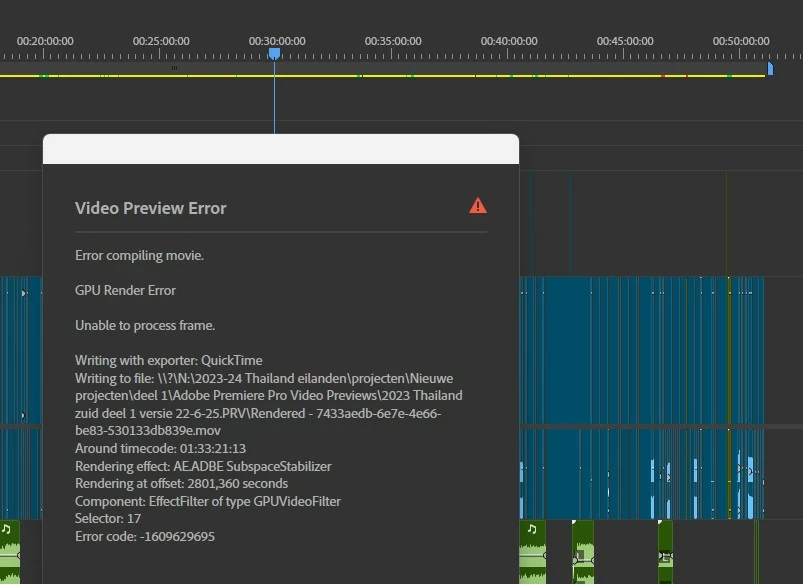Click the 'GPU Render Error' line
803x584 pixels.
point(125,290)
